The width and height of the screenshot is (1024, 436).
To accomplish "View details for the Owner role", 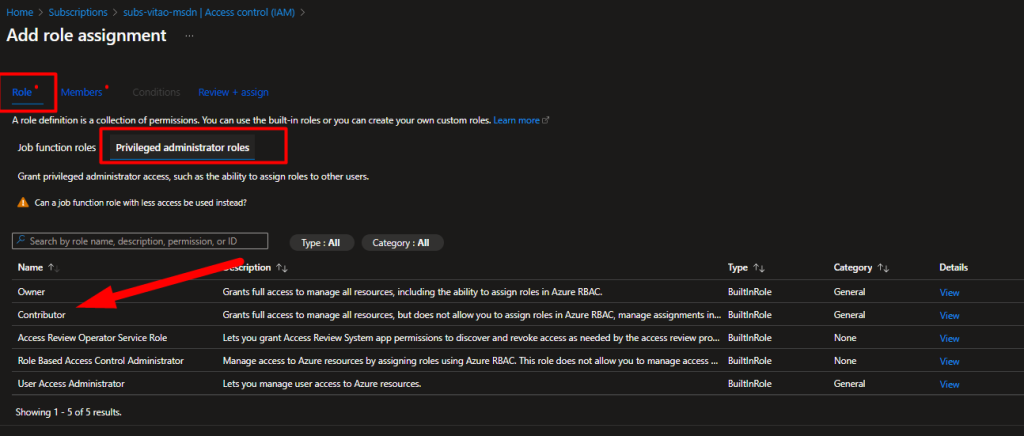I will pyautogui.click(x=949, y=292).
